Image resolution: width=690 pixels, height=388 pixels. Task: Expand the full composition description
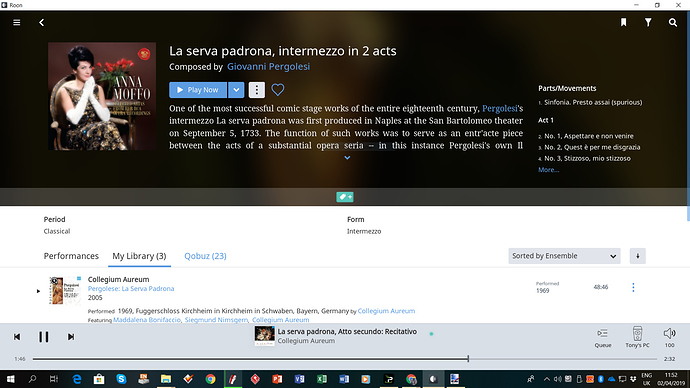pos(347,157)
